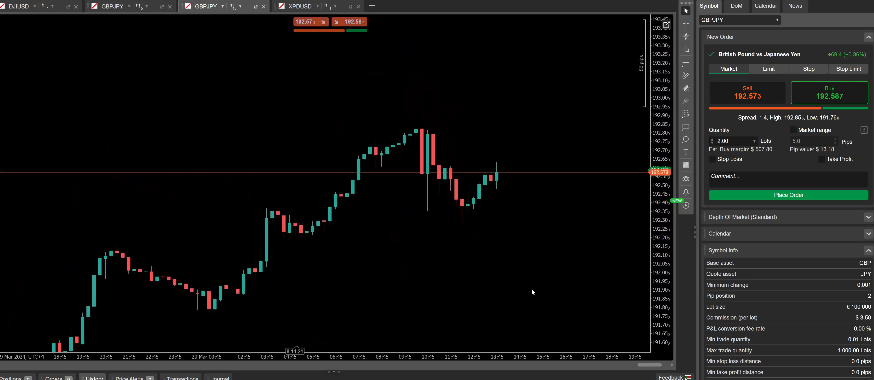Screen dimensions: 874x380
Task: Click the green Place Order button
Action: [x=788, y=195]
